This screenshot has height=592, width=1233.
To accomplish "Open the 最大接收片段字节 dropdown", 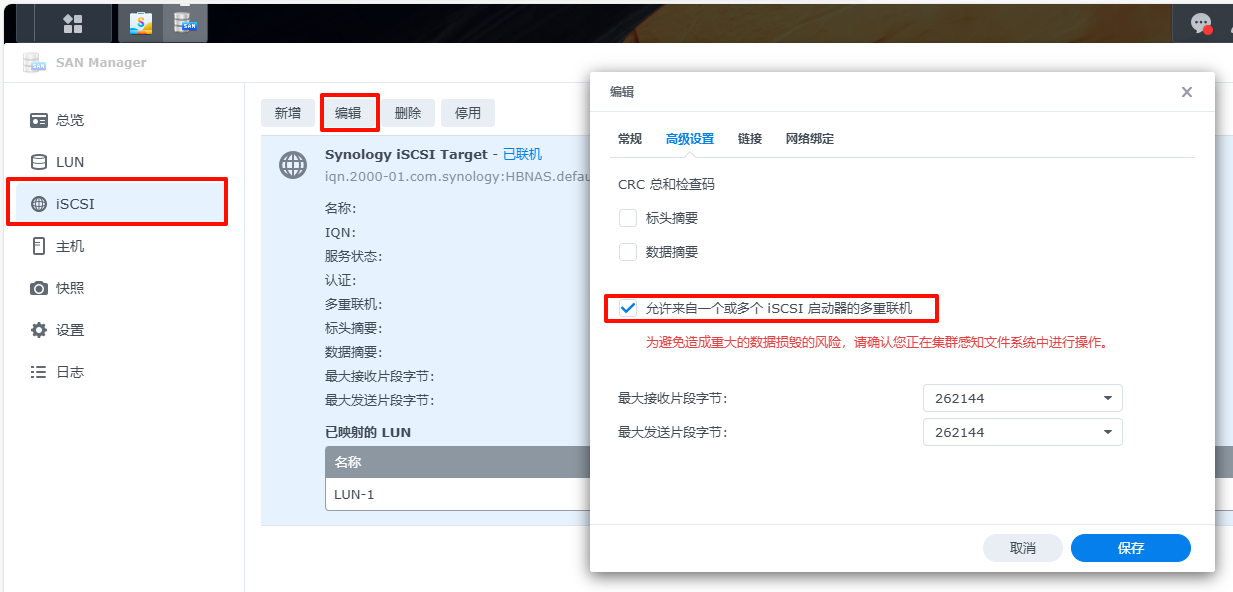I will click(1022, 398).
